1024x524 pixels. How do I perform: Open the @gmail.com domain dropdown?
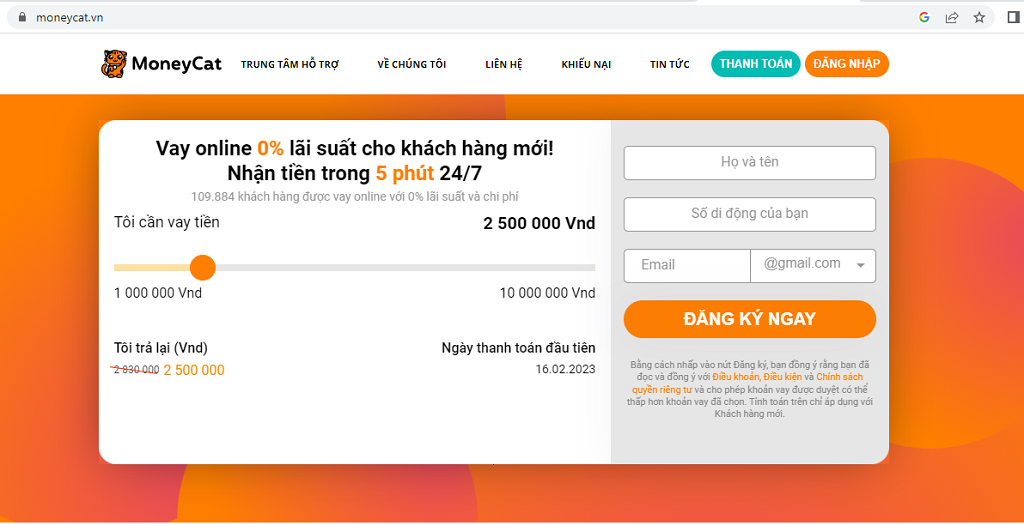point(813,265)
